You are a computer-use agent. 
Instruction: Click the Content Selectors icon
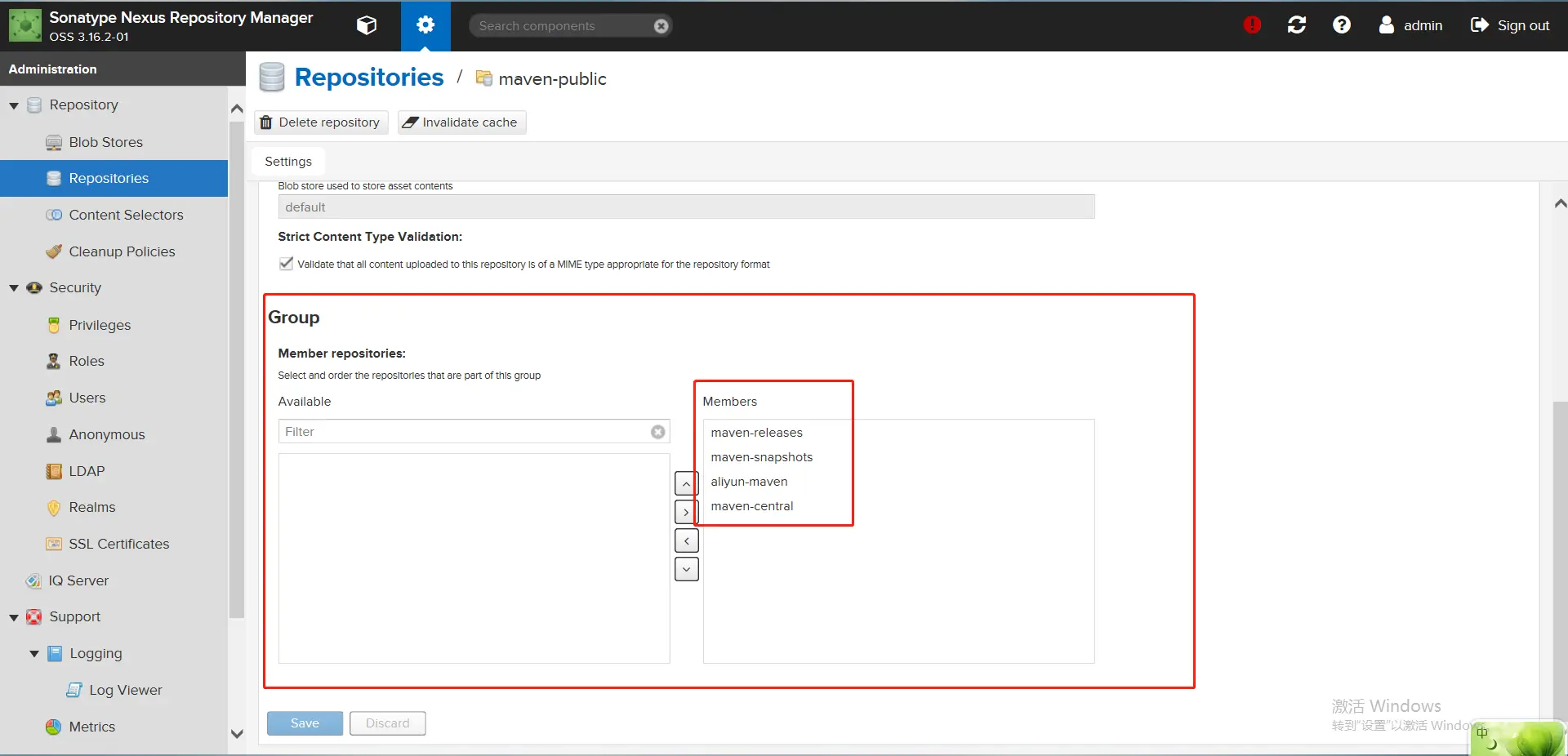tap(54, 215)
